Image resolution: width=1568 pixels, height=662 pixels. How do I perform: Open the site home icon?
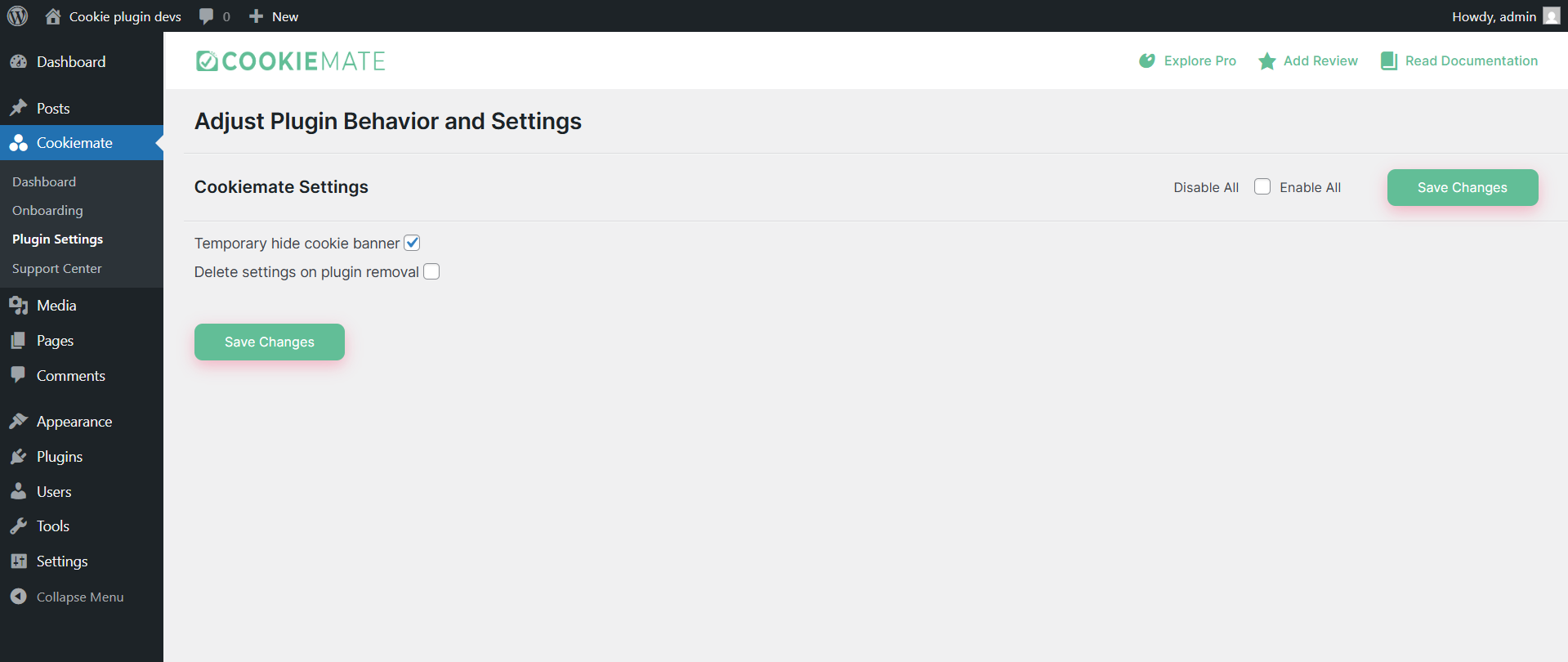click(x=53, y=16)
